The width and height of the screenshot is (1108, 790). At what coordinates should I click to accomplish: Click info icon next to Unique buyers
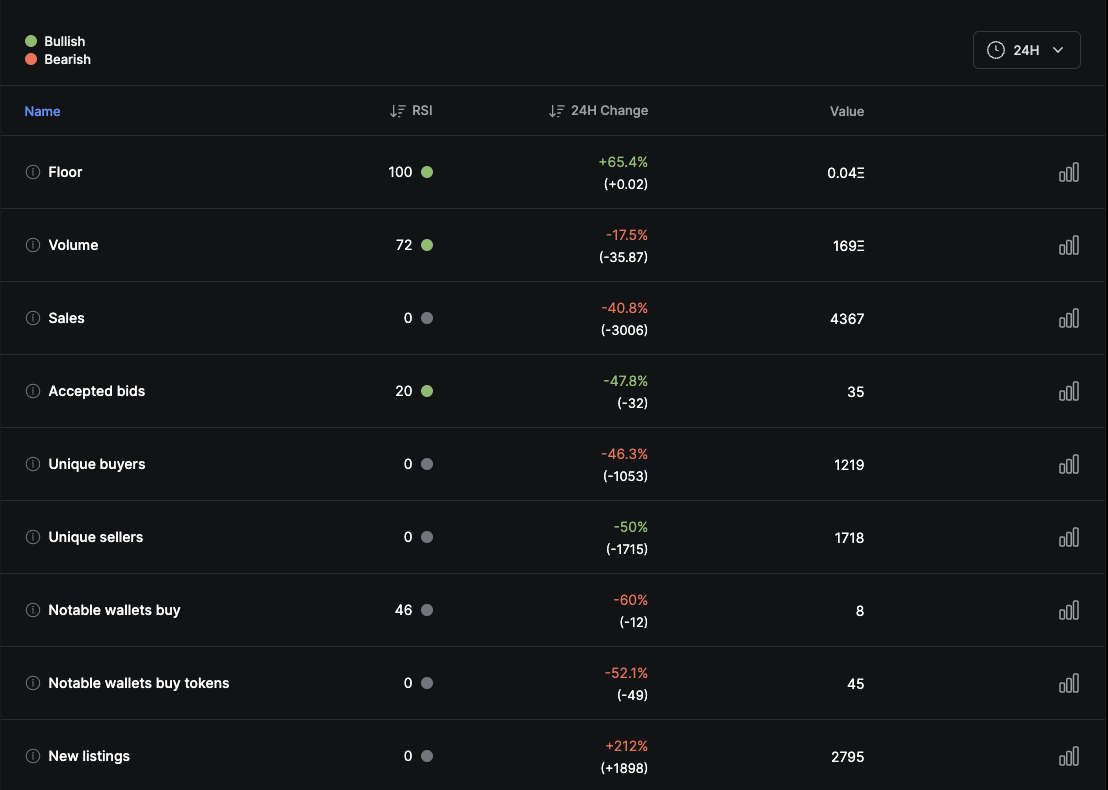pos(32,464)
